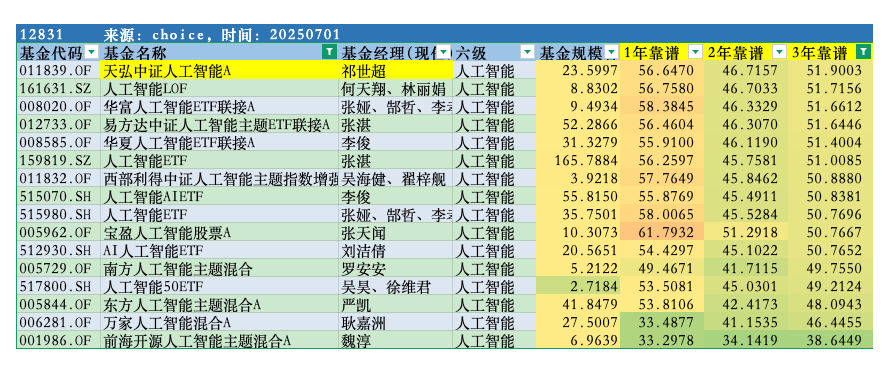Select the fund name 华富人工智能ETF联接A
The height and width of the screenshot is (365, 889).
coord(220,107)
